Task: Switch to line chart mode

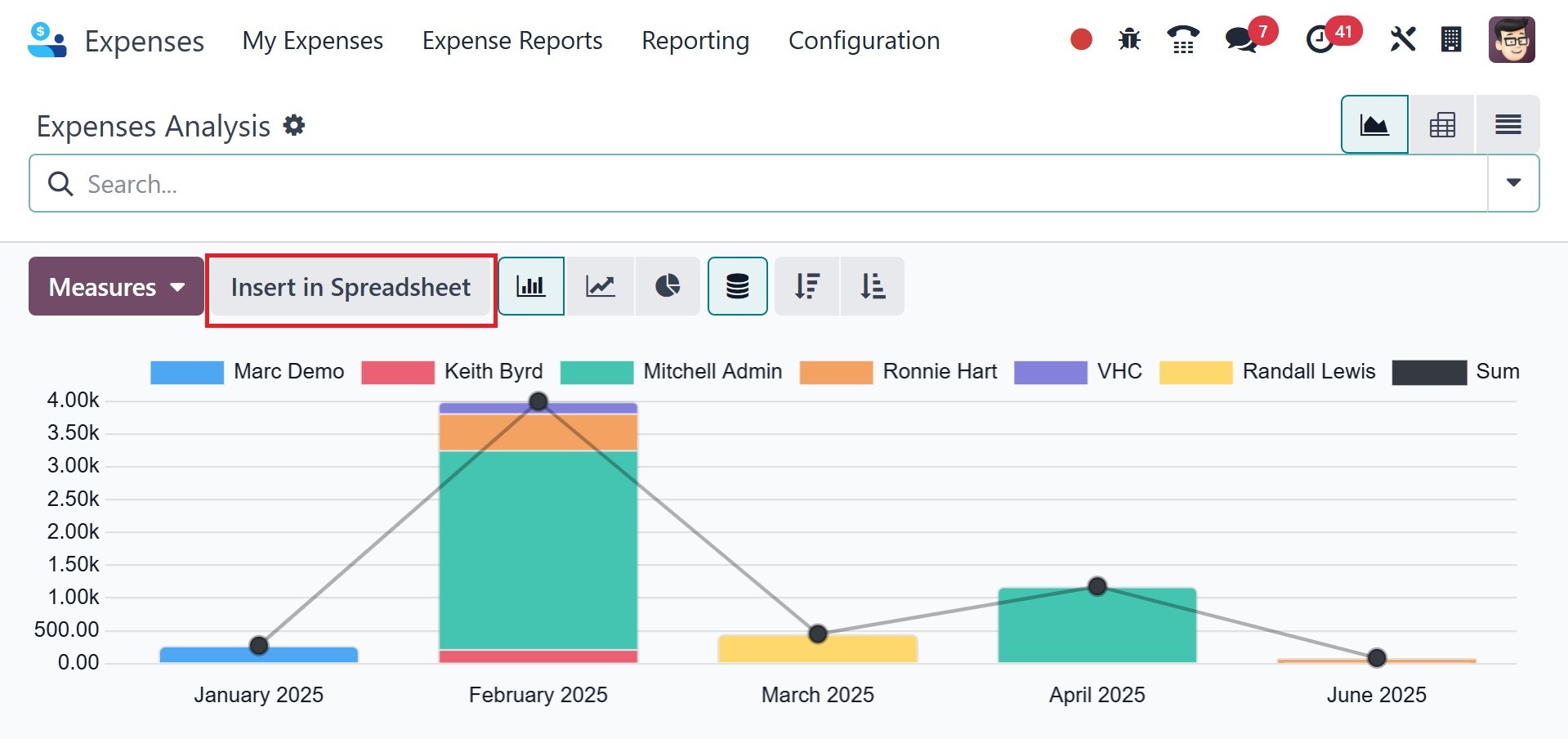Action: click(601, 286)
